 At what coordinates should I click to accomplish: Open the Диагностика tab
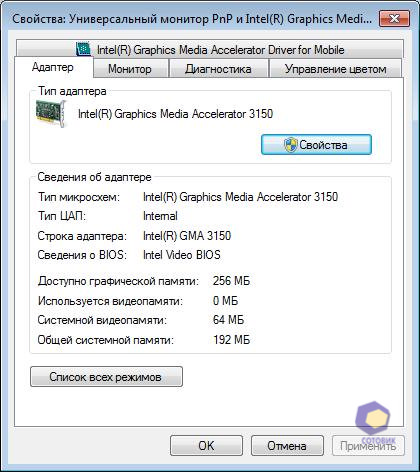[218, 69]
